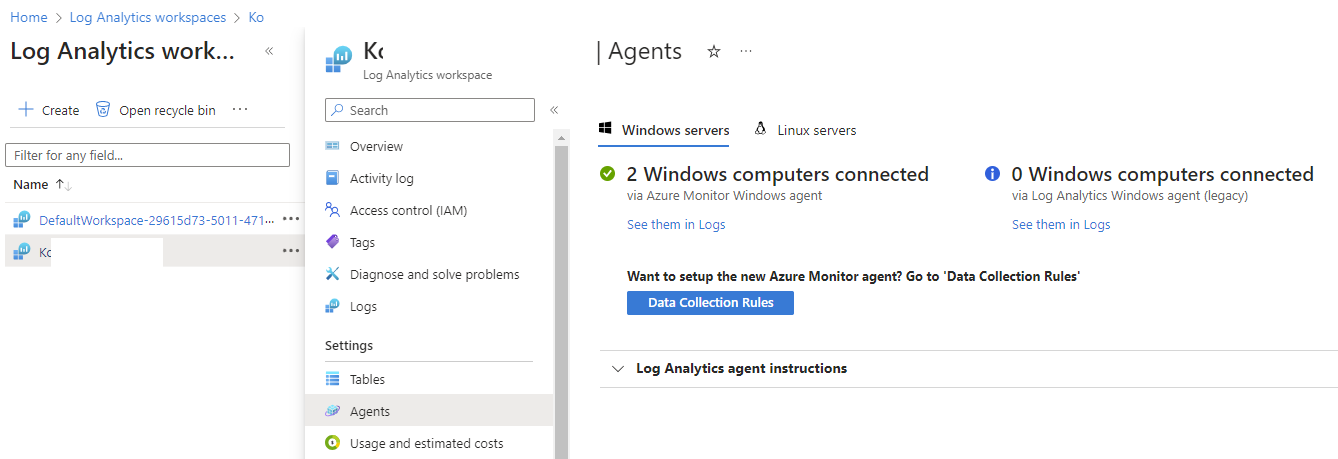The height and width of the screenshot is (459, 1338).
Task: Open DefaultWorkspace-29615d73-5011-471 workspace link
Action: pyautogui.click(x=156, y=220)
